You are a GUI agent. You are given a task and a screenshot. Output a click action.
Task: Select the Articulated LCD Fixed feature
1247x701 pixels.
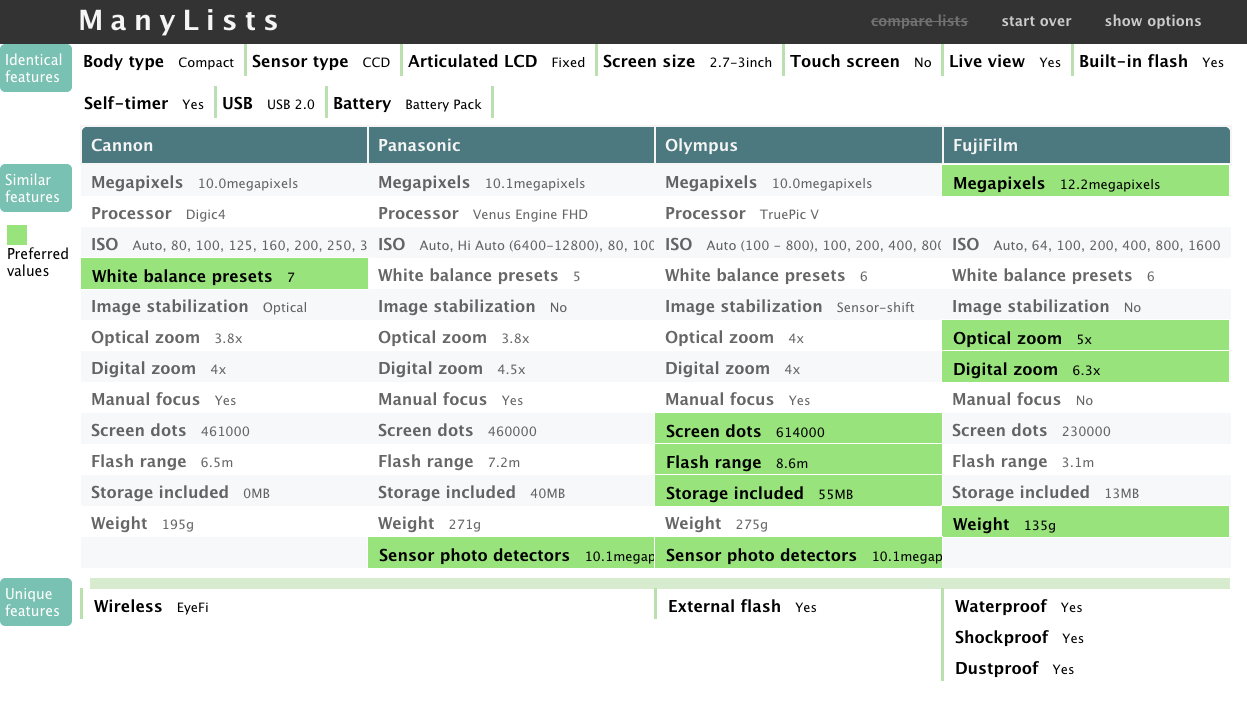(496, 62)
